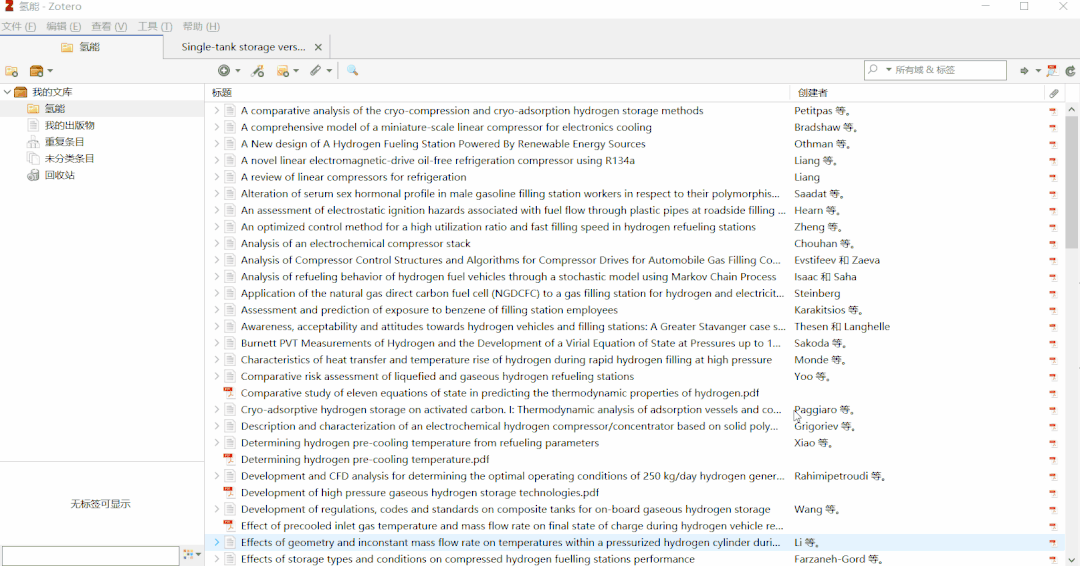The width and height of the screenshot is (1080, 566).
Task: Click the Locate green arrow icon
Action: point(1024,71)
